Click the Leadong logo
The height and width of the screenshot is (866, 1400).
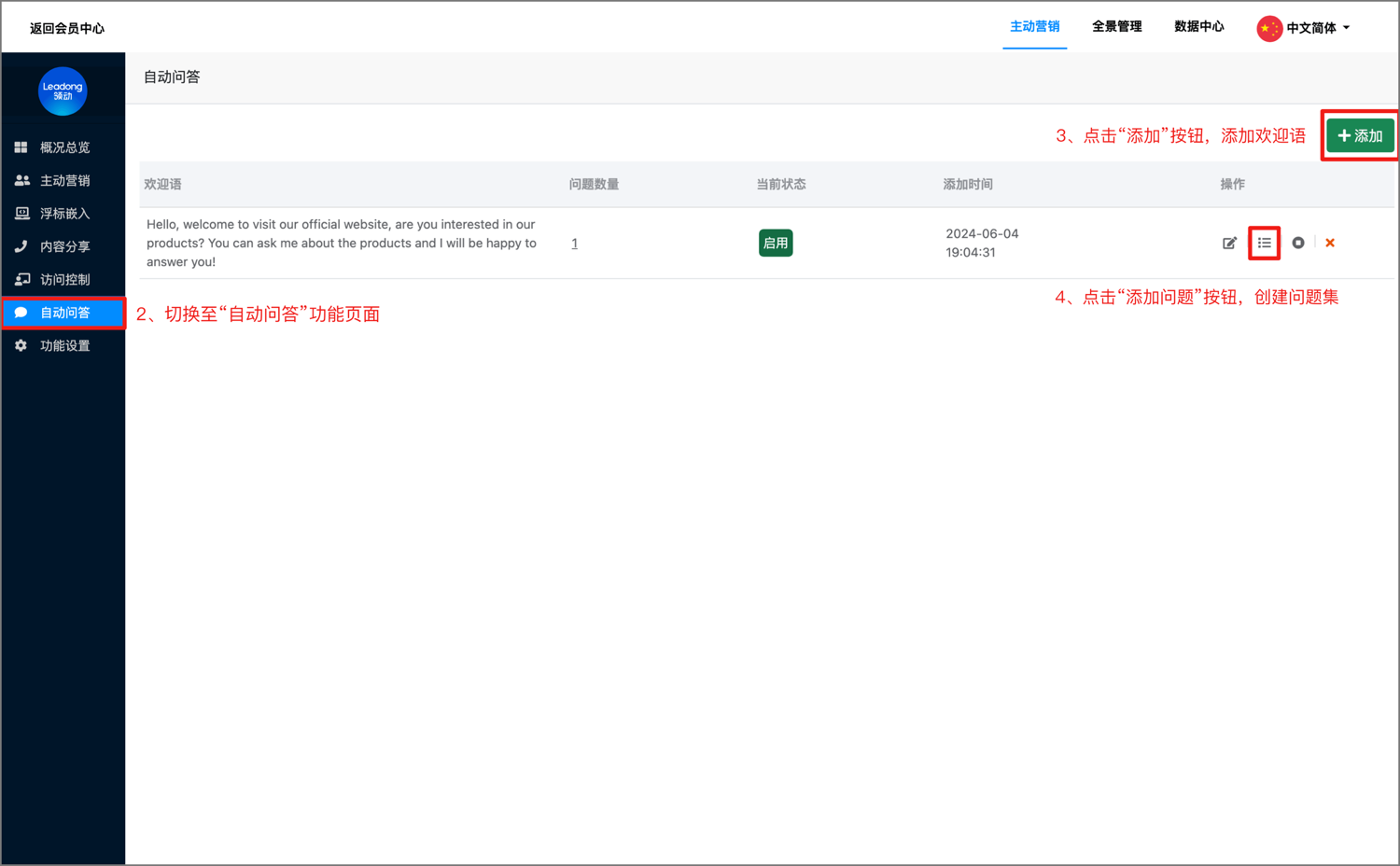pyautogui.click(x=63, y=91)
